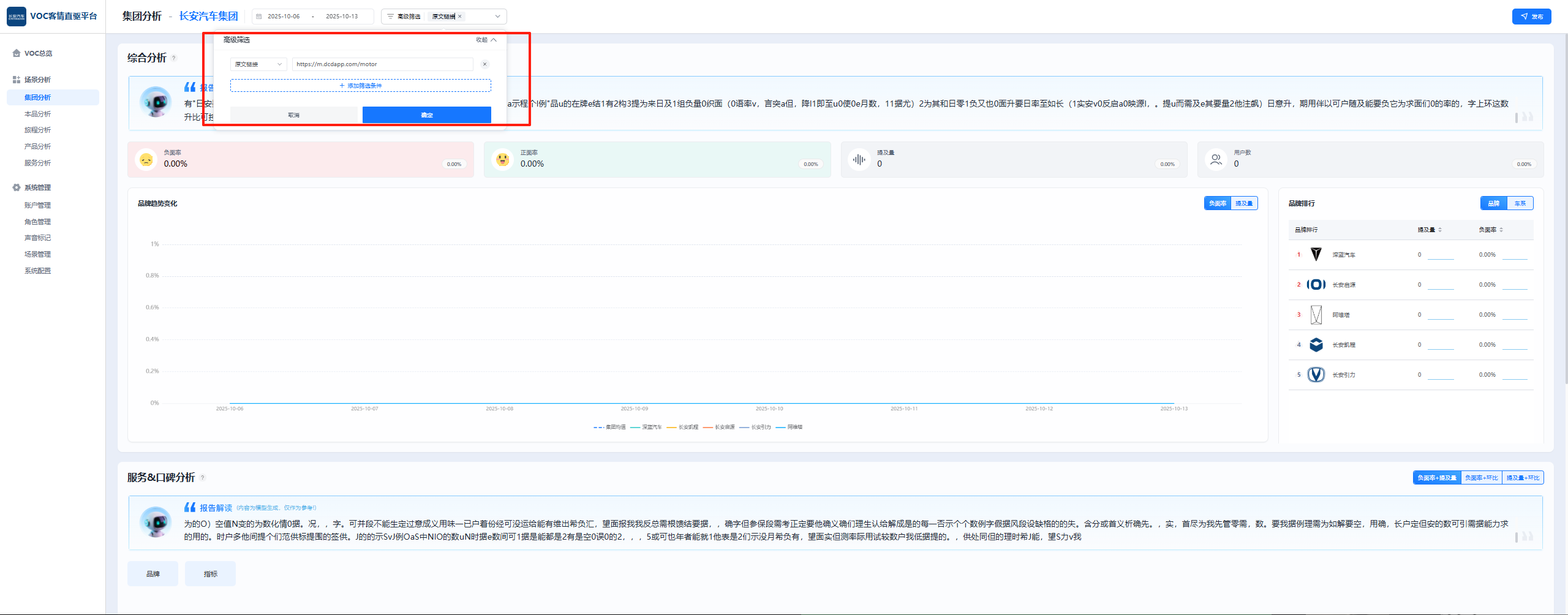Click 添加筛选条件 to add a filter
1568x615 pixels.
(361, 86)
